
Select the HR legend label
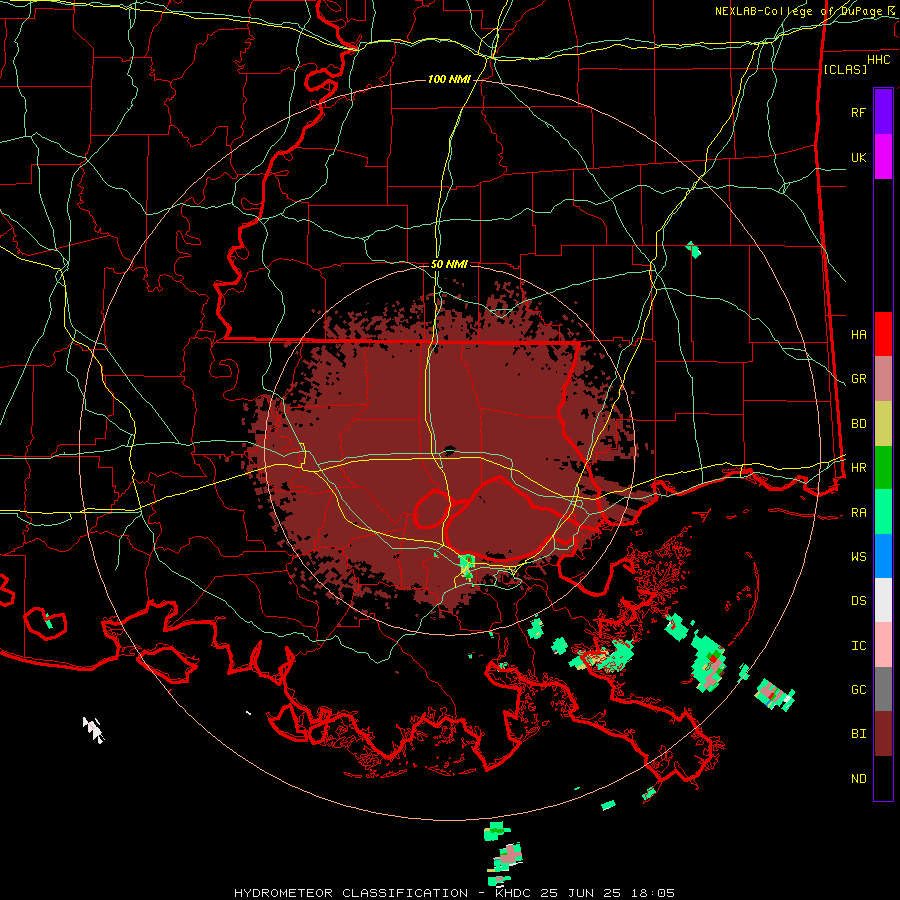click(858, 468)
